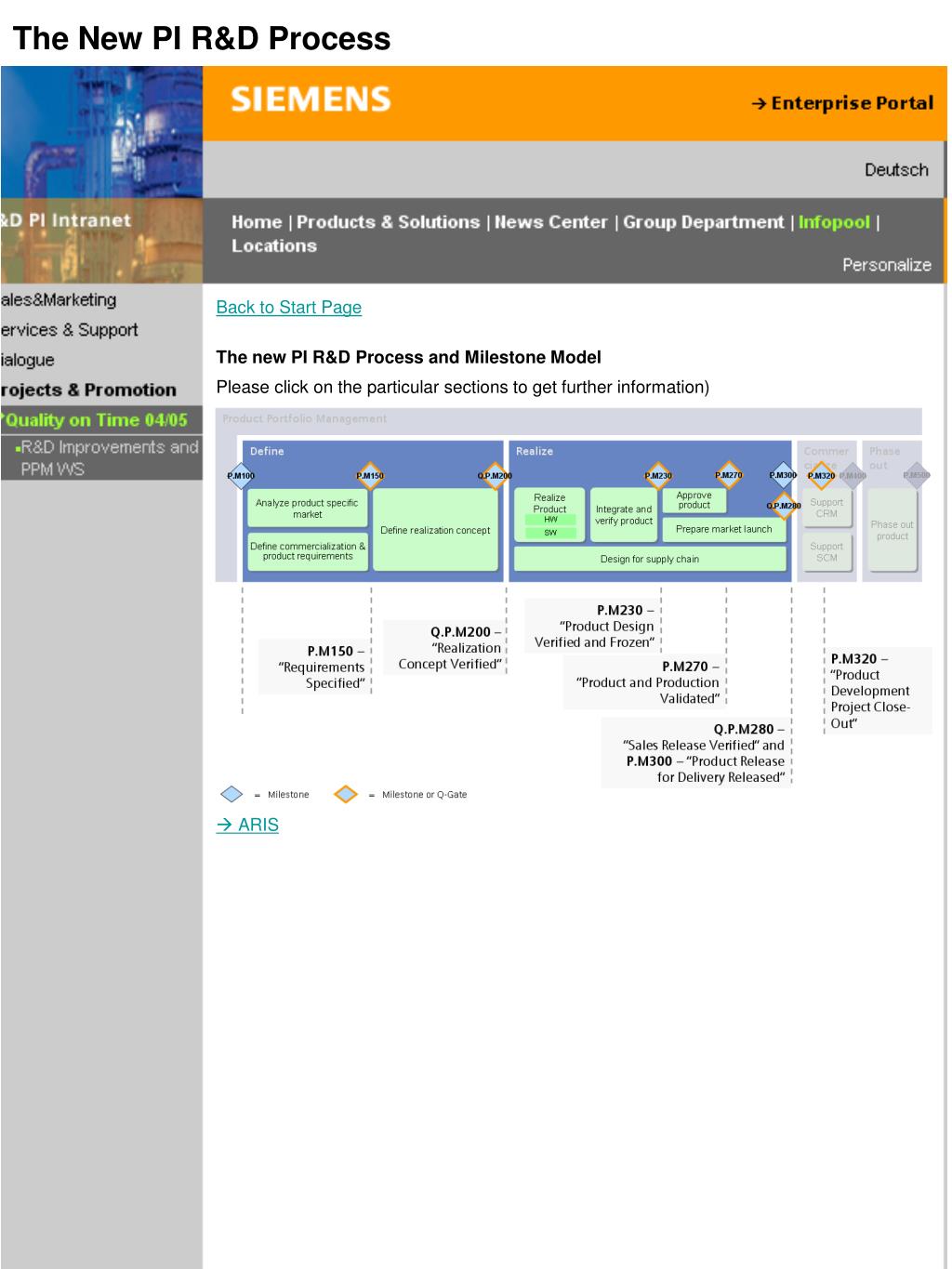Go to Home in navigation bar
The height and width of the screenshot is (1269, 952).
(257, 222)
